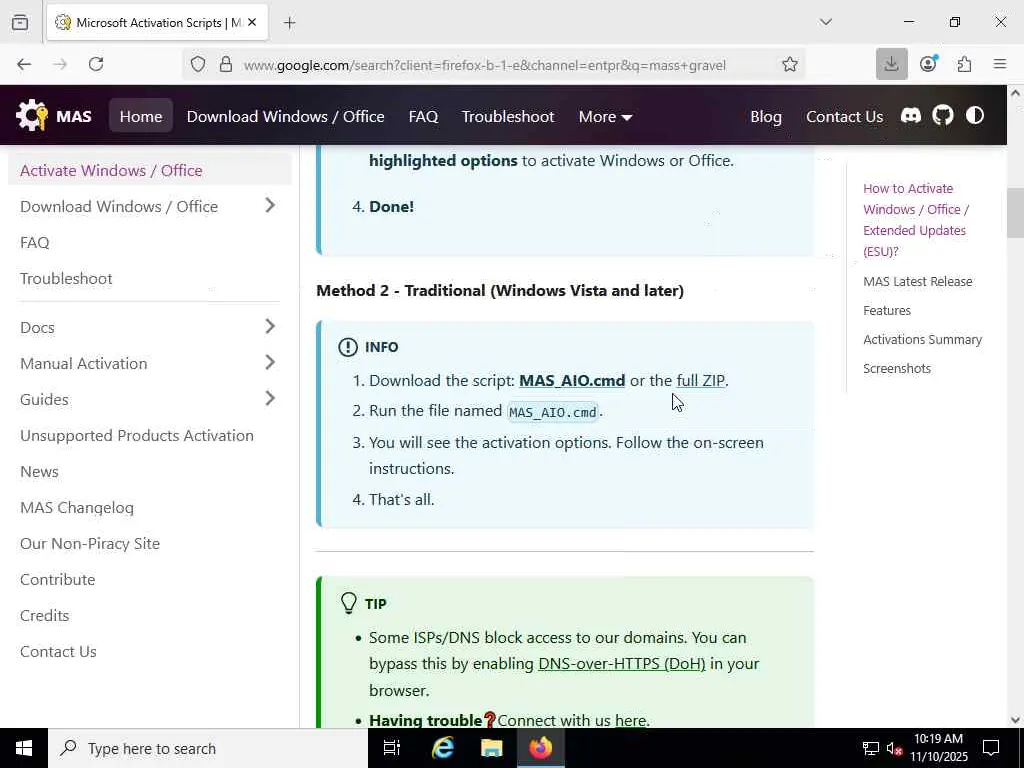
Task: Open Firefox downloads panel
Action: (x=891, y=64)
